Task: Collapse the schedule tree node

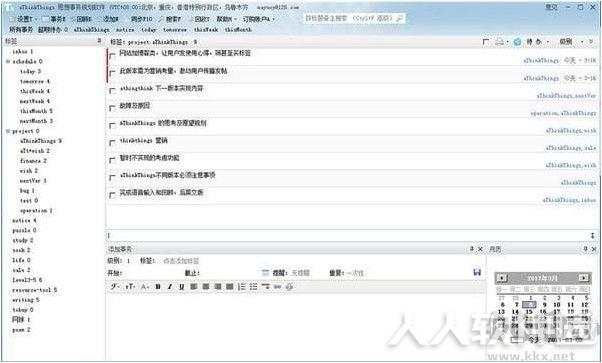Action: 8,61
